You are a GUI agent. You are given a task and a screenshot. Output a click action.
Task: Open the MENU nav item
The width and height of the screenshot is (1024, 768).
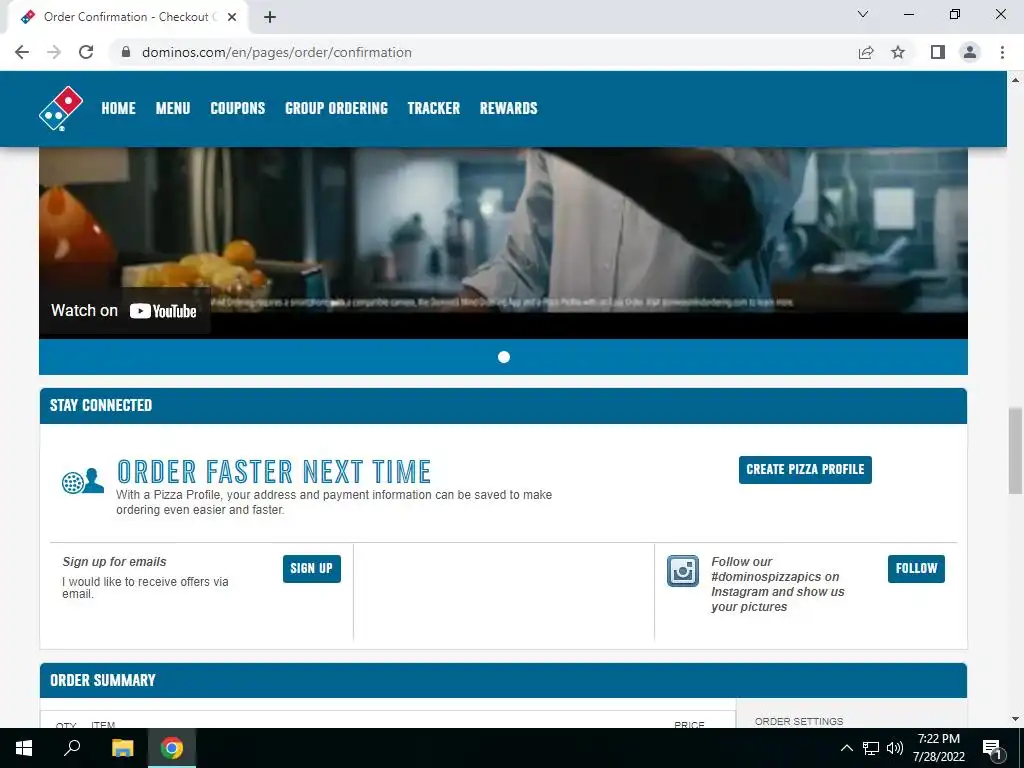(173, 108)
